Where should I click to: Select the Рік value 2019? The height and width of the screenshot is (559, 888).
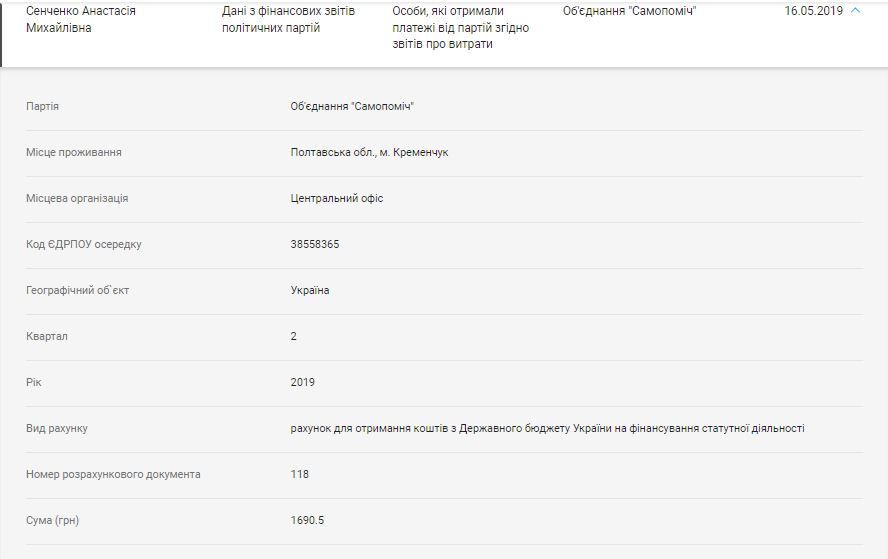pyautogui.click(x=302, y=382)
